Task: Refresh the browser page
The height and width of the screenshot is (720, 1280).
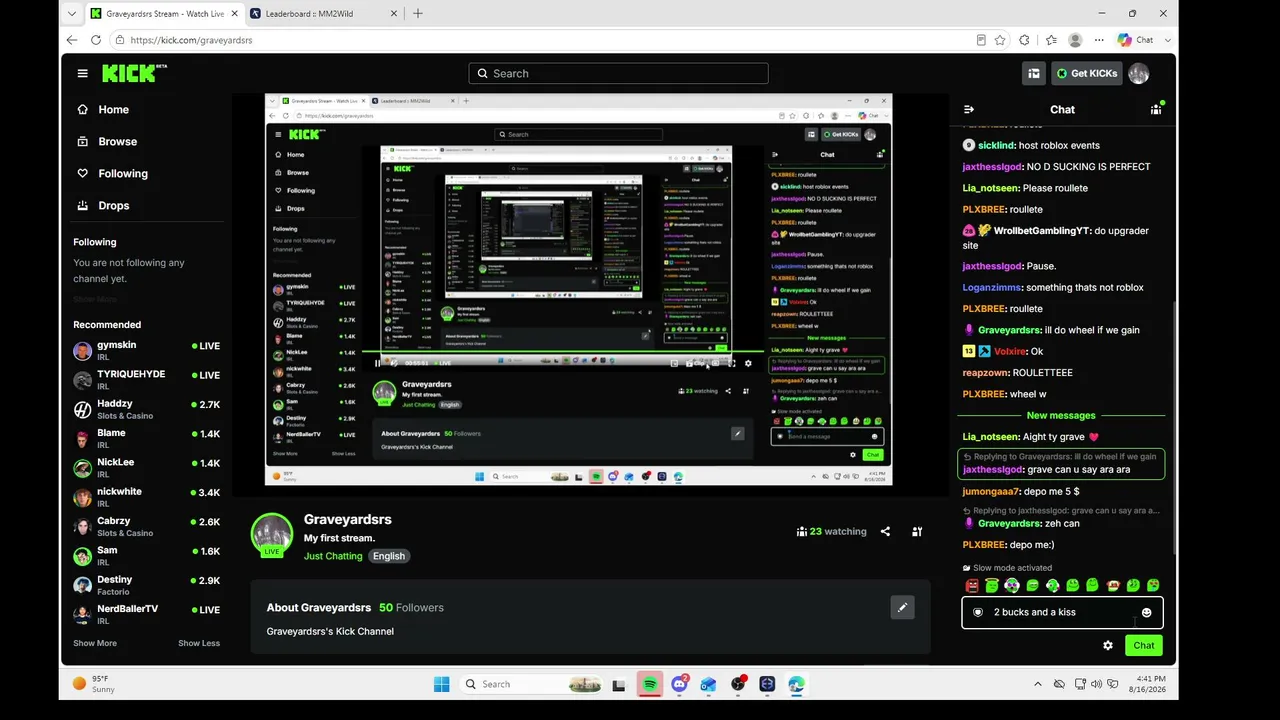Action: pyautogui.click(x=96, y=40)
